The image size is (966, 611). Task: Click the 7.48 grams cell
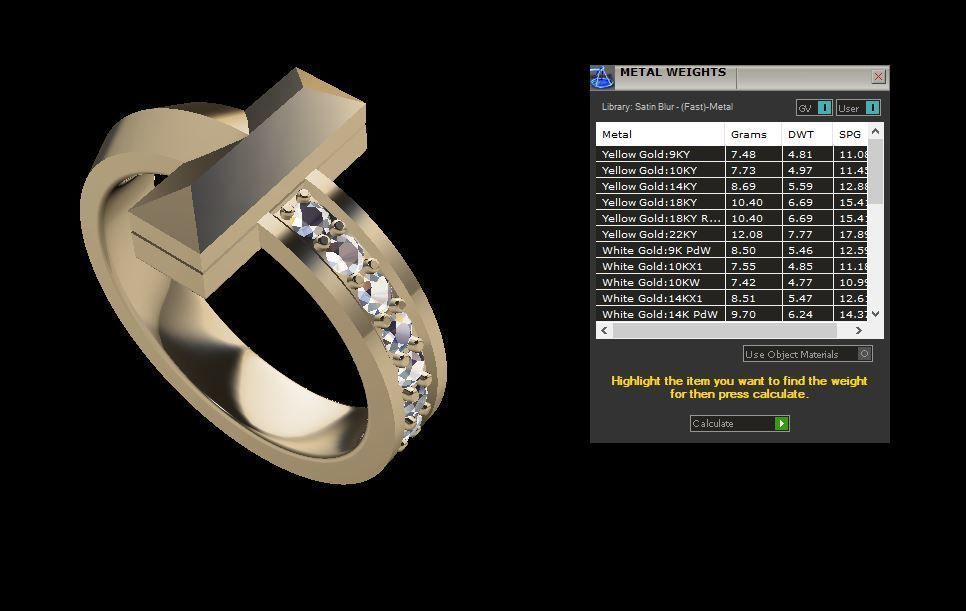(x=753, y=154)
